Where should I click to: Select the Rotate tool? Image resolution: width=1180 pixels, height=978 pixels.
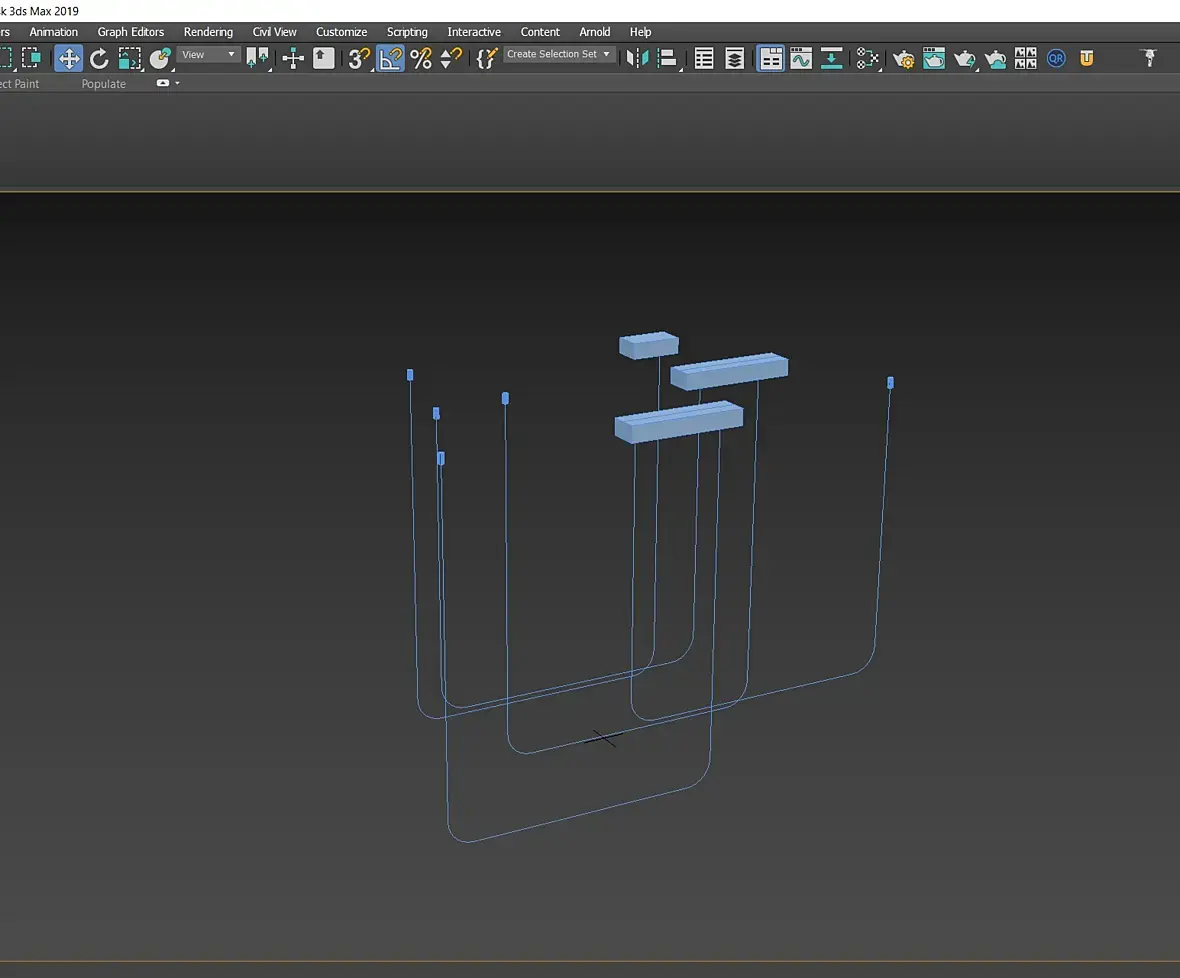point(99,59)
